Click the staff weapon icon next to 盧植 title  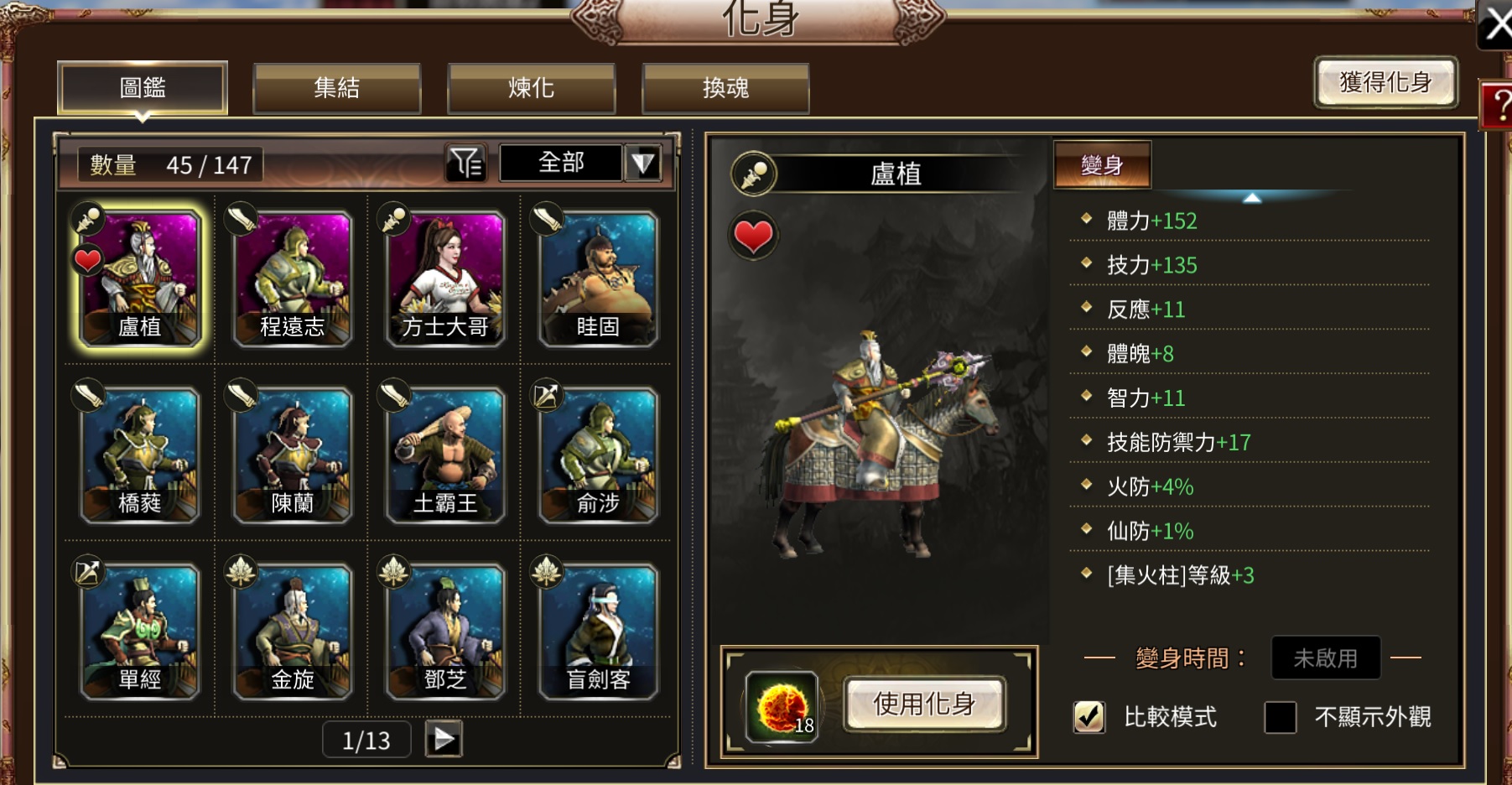[754, 174]
